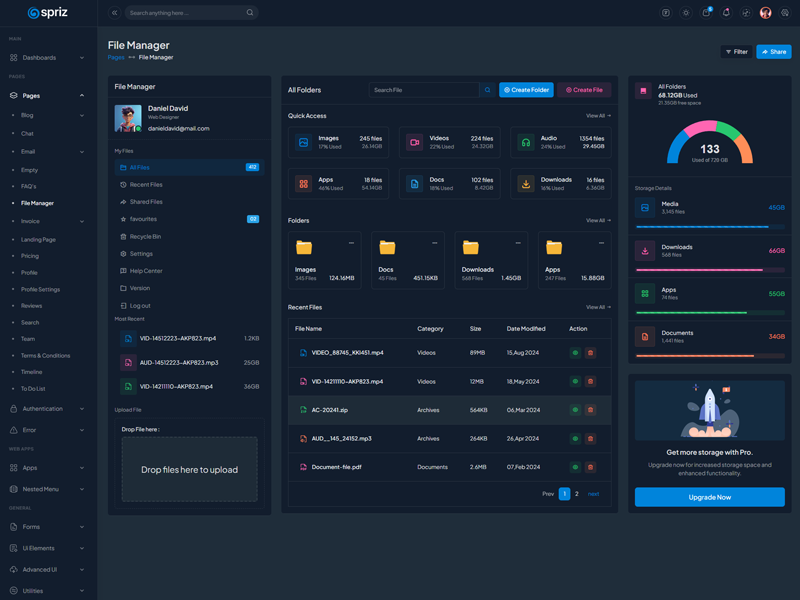Click the search magnifier beside Search File

point(488,90)
